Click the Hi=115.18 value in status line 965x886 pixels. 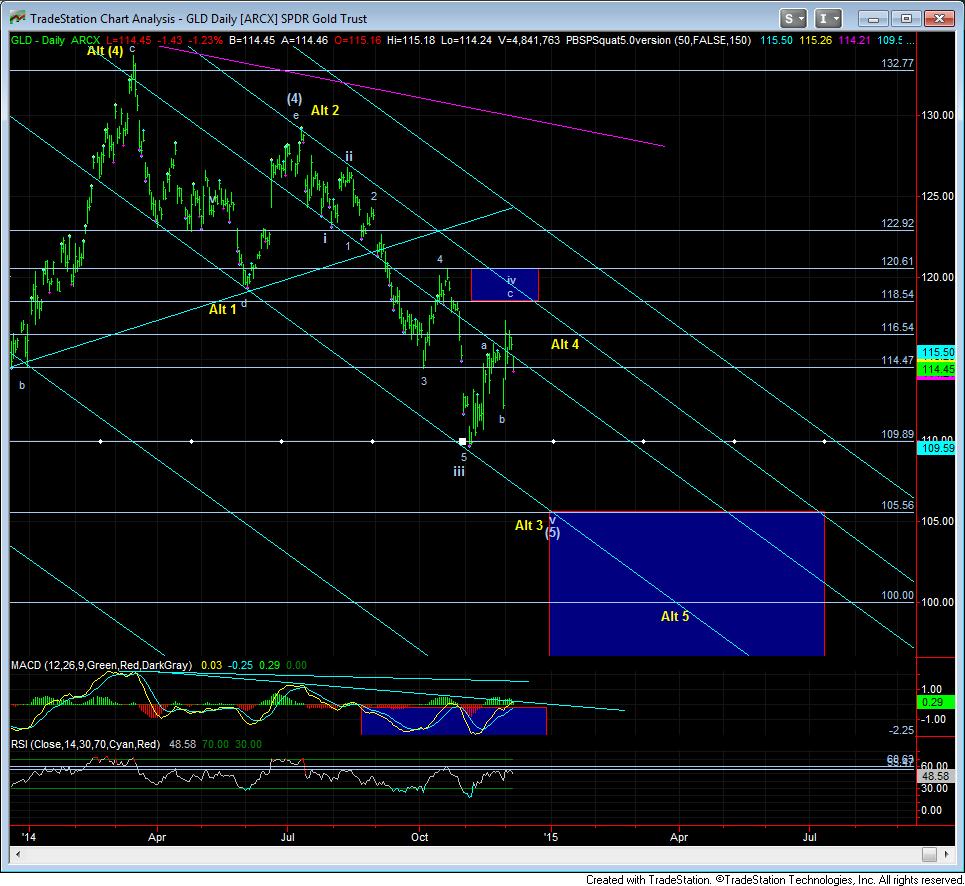(411, 41)
